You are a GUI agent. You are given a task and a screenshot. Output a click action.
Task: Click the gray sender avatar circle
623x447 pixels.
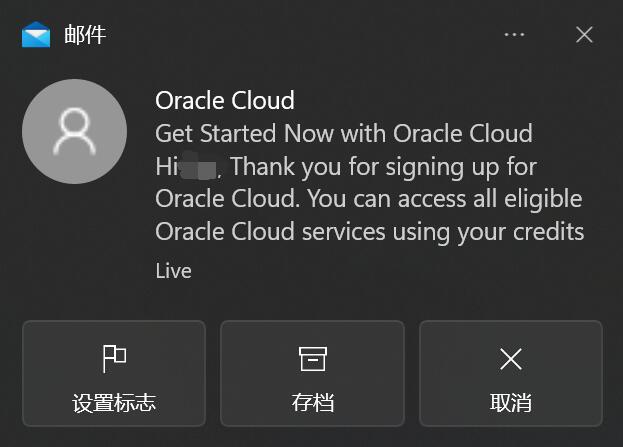click(x=74, y=132)
